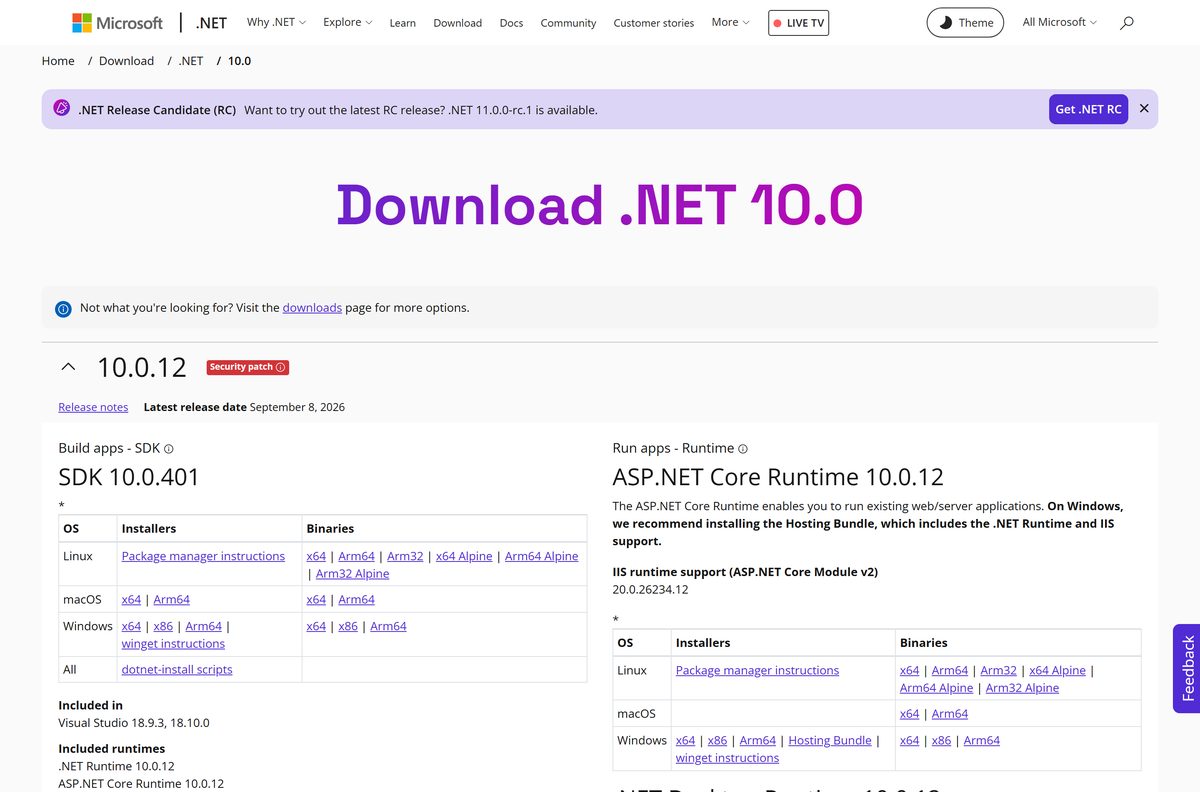
Task: Download SDK Windows x86 installer
Action: pyautogui.click(x=163, y=626)
